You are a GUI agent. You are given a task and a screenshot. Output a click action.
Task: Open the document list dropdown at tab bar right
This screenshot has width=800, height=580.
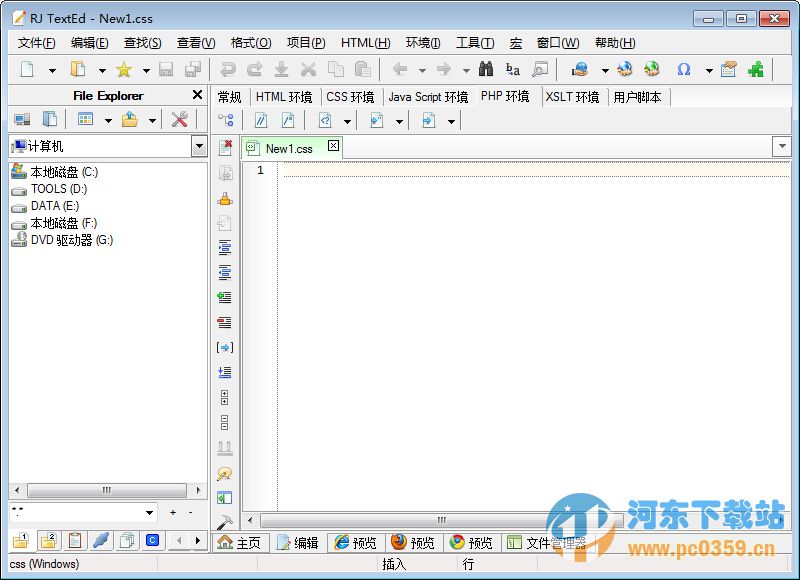click(782, 146)
